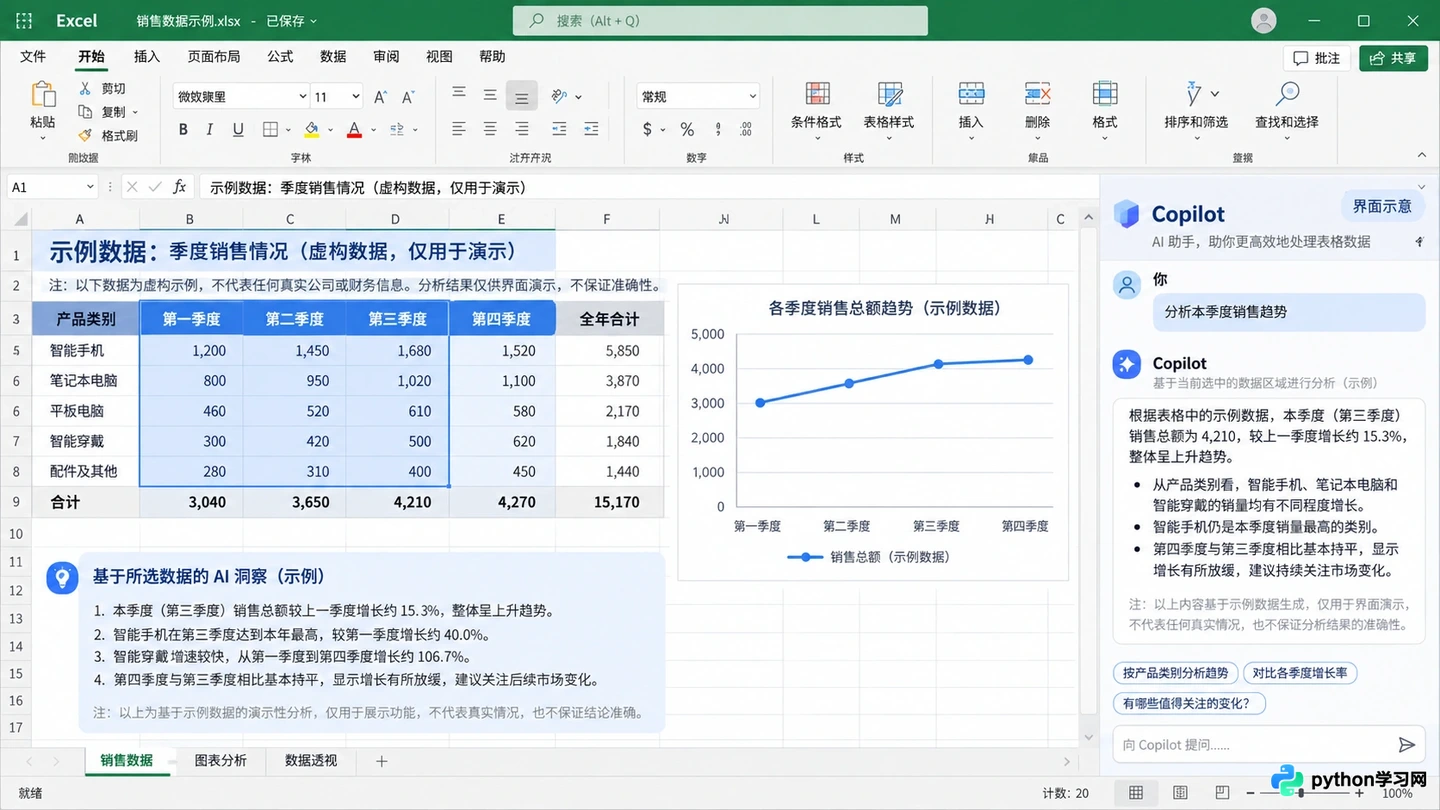Click the Delete cells (删除) icon
The width and height of the screenshot is (1440, 810).
1038,95
